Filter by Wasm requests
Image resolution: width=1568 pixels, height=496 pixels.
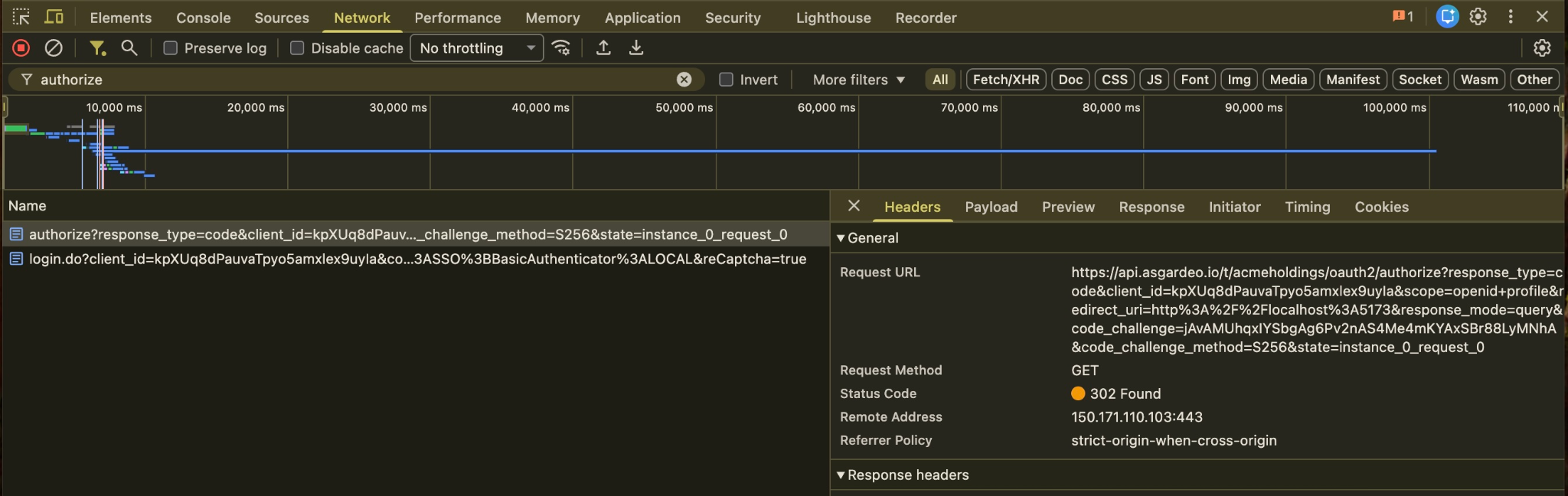(x=1479, y=80)
